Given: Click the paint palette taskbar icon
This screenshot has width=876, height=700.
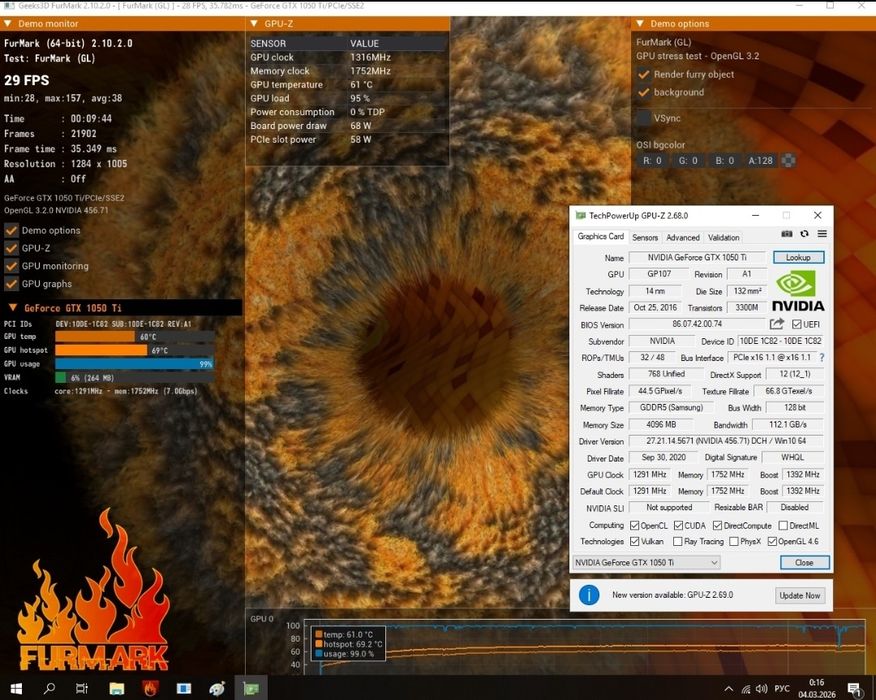Looking at the screenshot, I should (217, 688).
